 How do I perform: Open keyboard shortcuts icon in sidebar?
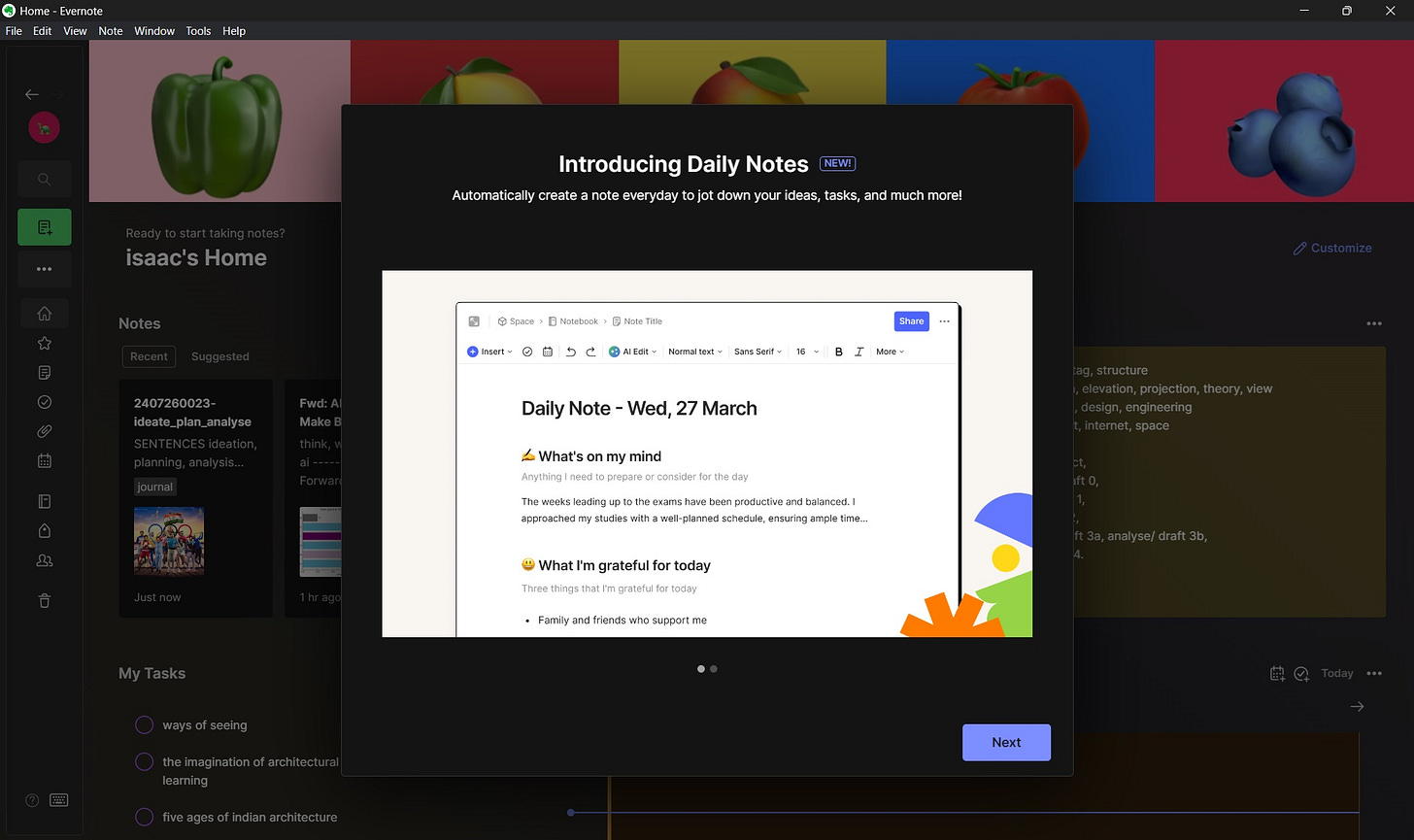tap(58, 800)
